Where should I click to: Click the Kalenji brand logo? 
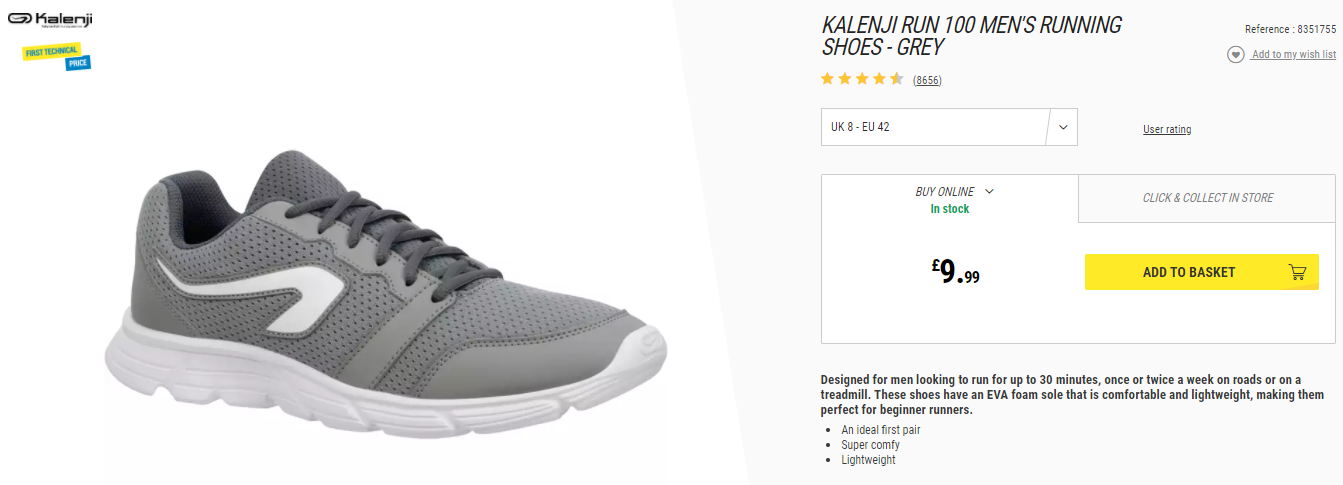[49, 20]
